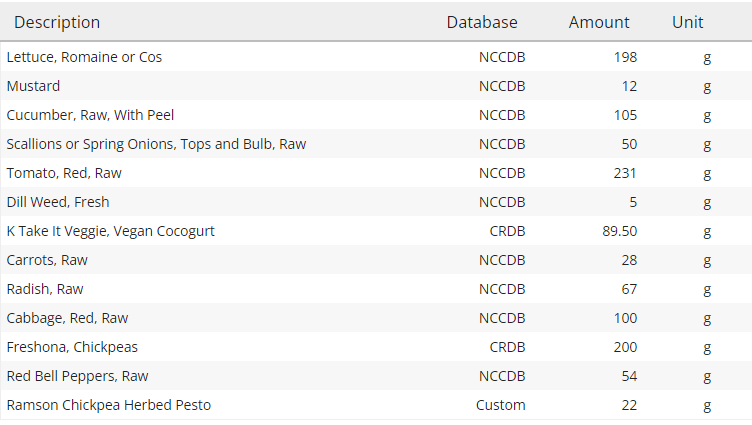Viewport: 752px width, 425px height.
Task: Select the Dill Weed, Fresh row
Action: click(x=58, y=202)
